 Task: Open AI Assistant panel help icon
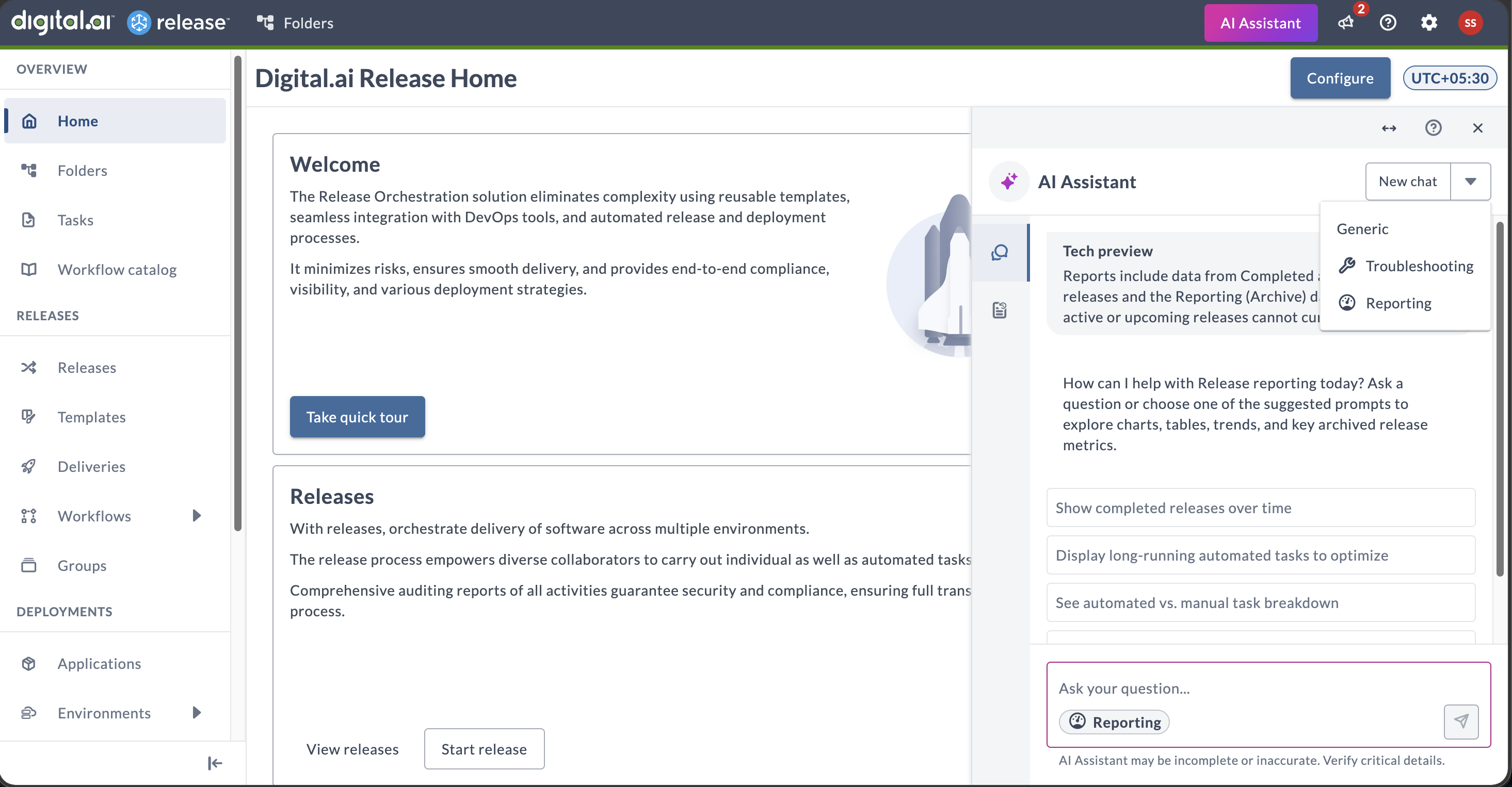[1434, 128]
